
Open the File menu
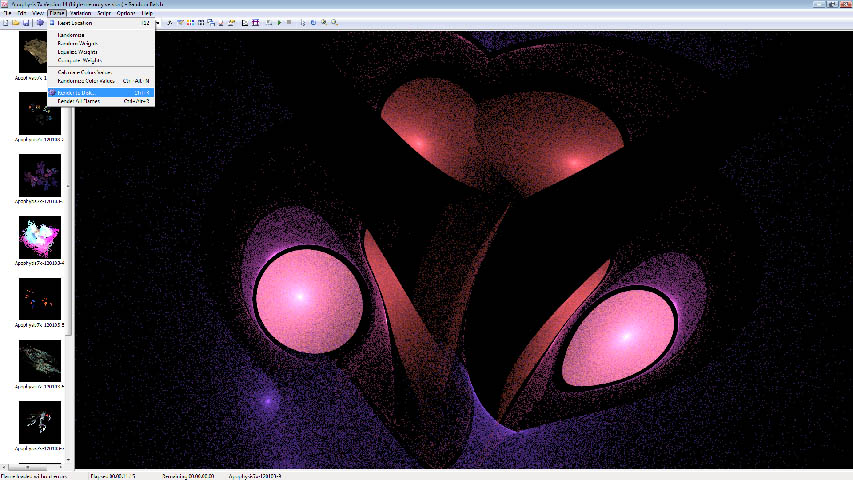(x=8, y=13)
